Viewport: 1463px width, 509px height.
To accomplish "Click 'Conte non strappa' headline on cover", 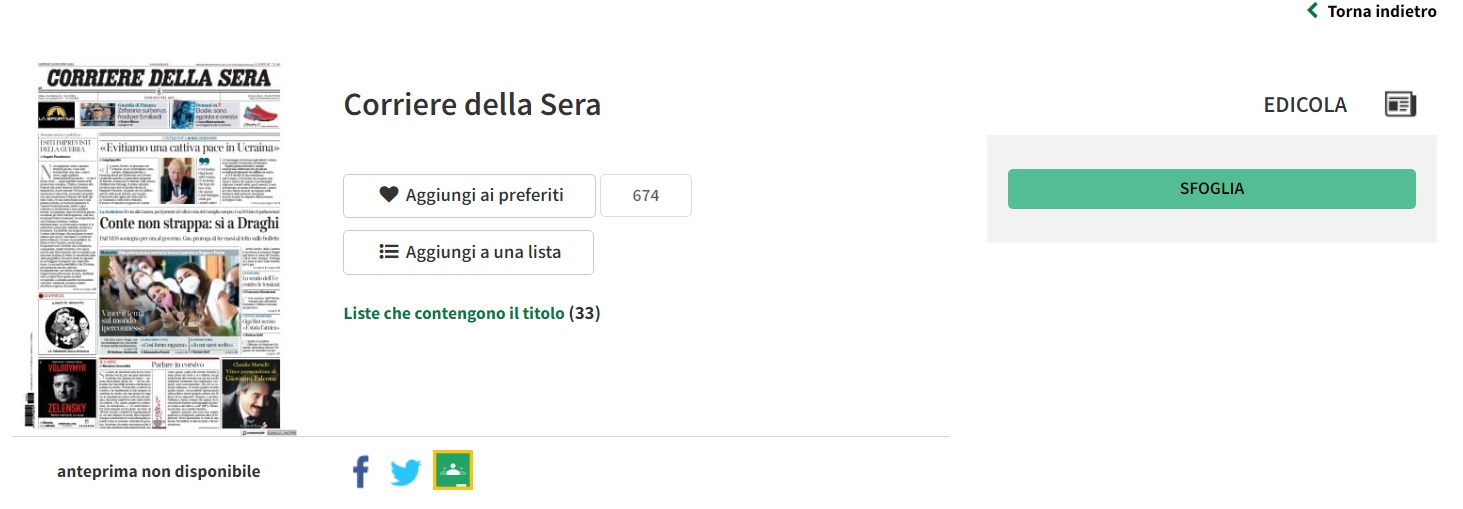I will pos(189,223).
